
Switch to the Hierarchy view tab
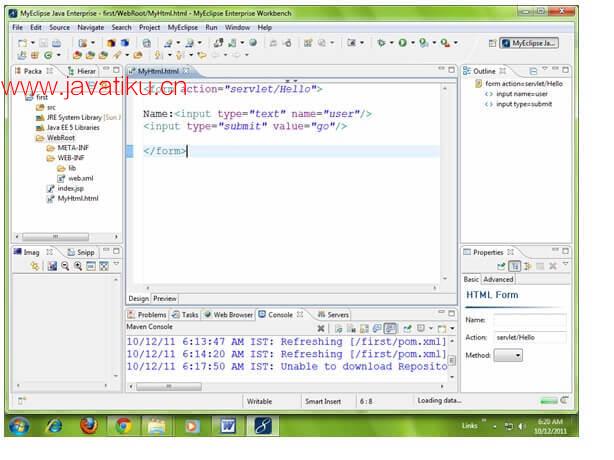(x=82, y=71)
